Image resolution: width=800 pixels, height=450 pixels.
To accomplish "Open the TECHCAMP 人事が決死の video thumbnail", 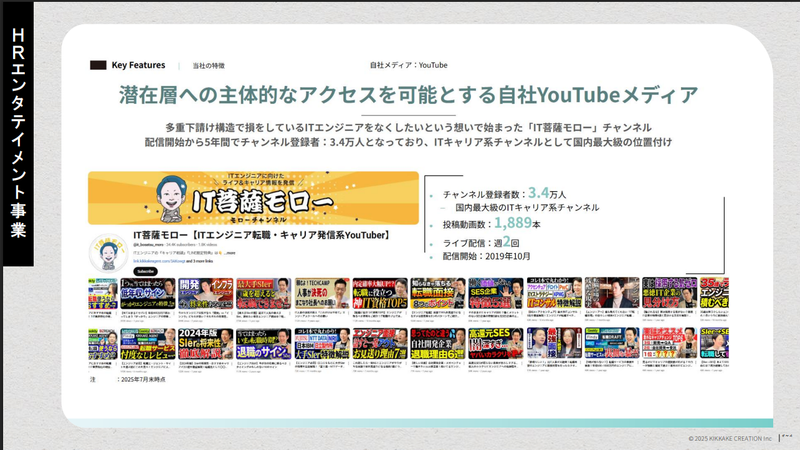I will pos(322,293).
